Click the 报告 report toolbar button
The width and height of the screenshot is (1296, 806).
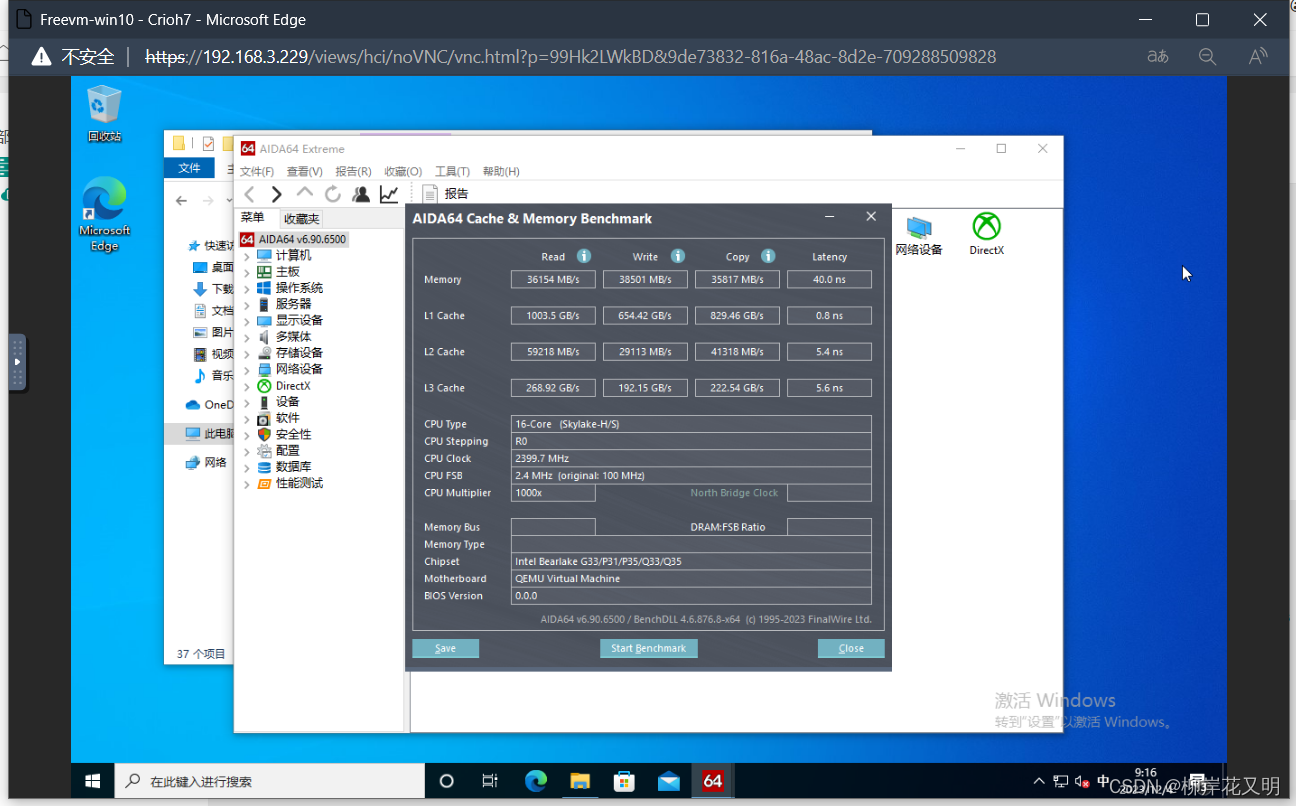click(x=445, y=194)
